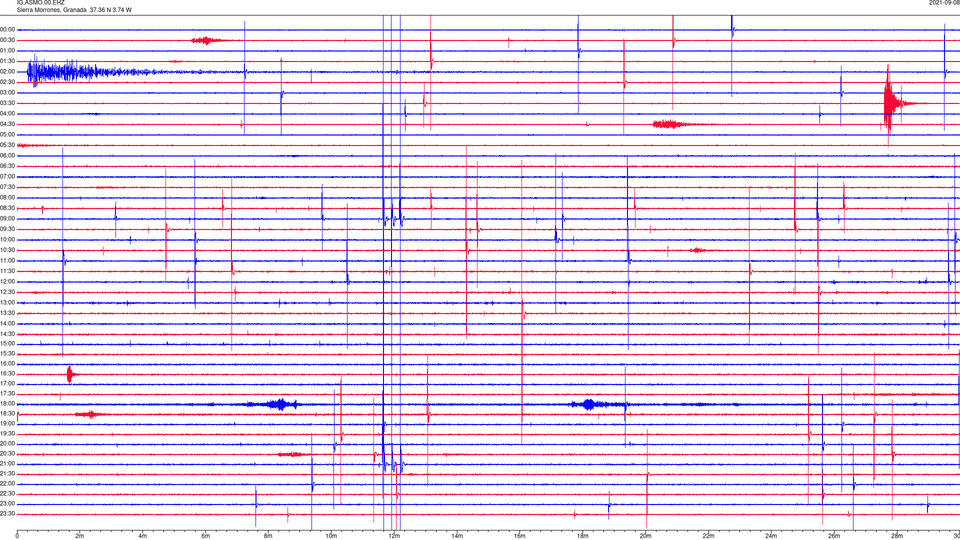Select the 03:00 trace time label
This screenshot has width=960, height=540.
point(8,92)
